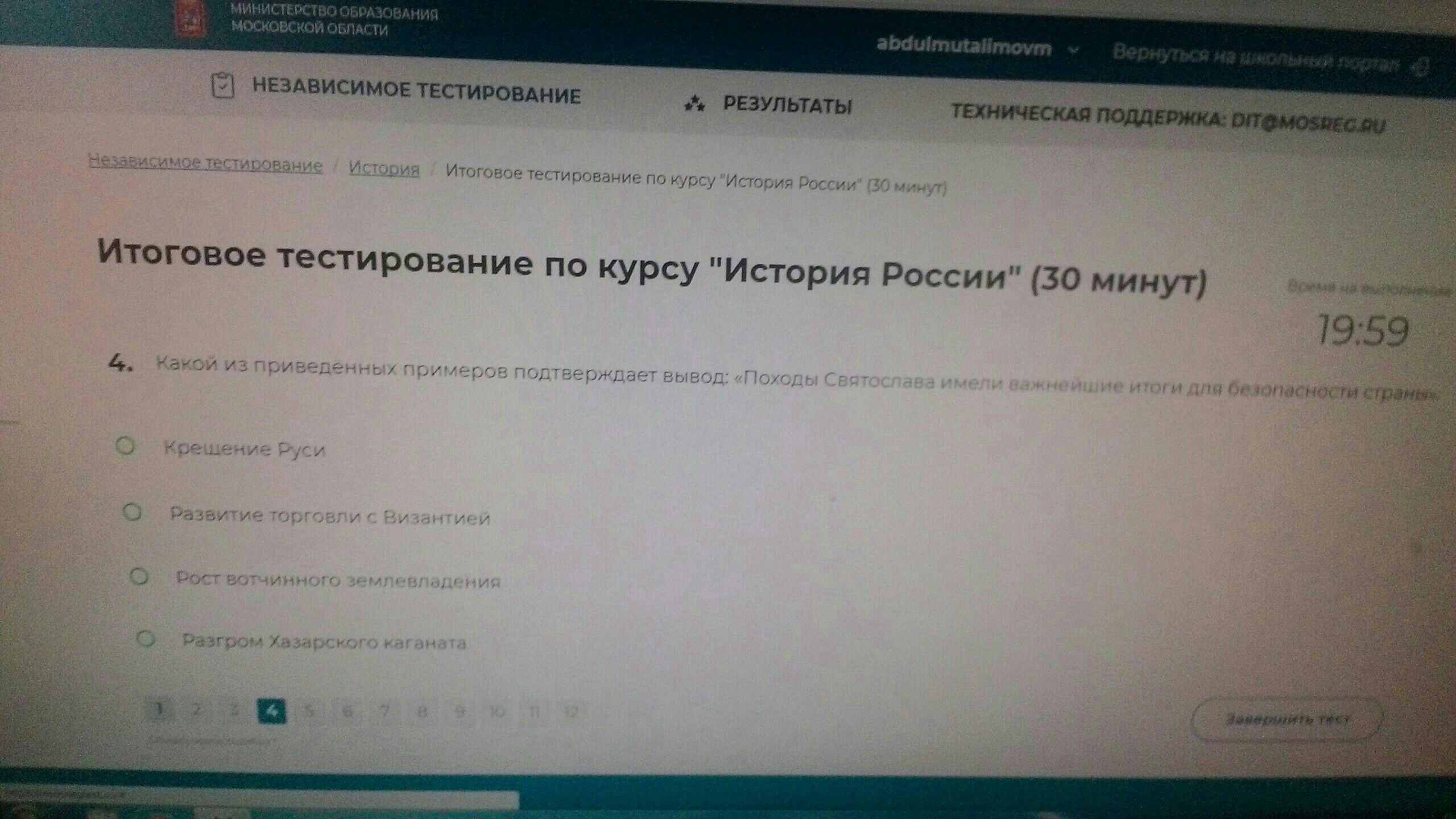The height and width of the screenshot is (819, 1456).
Task: Jump to question 8 in pagination
Action: [x=422, y=711]
